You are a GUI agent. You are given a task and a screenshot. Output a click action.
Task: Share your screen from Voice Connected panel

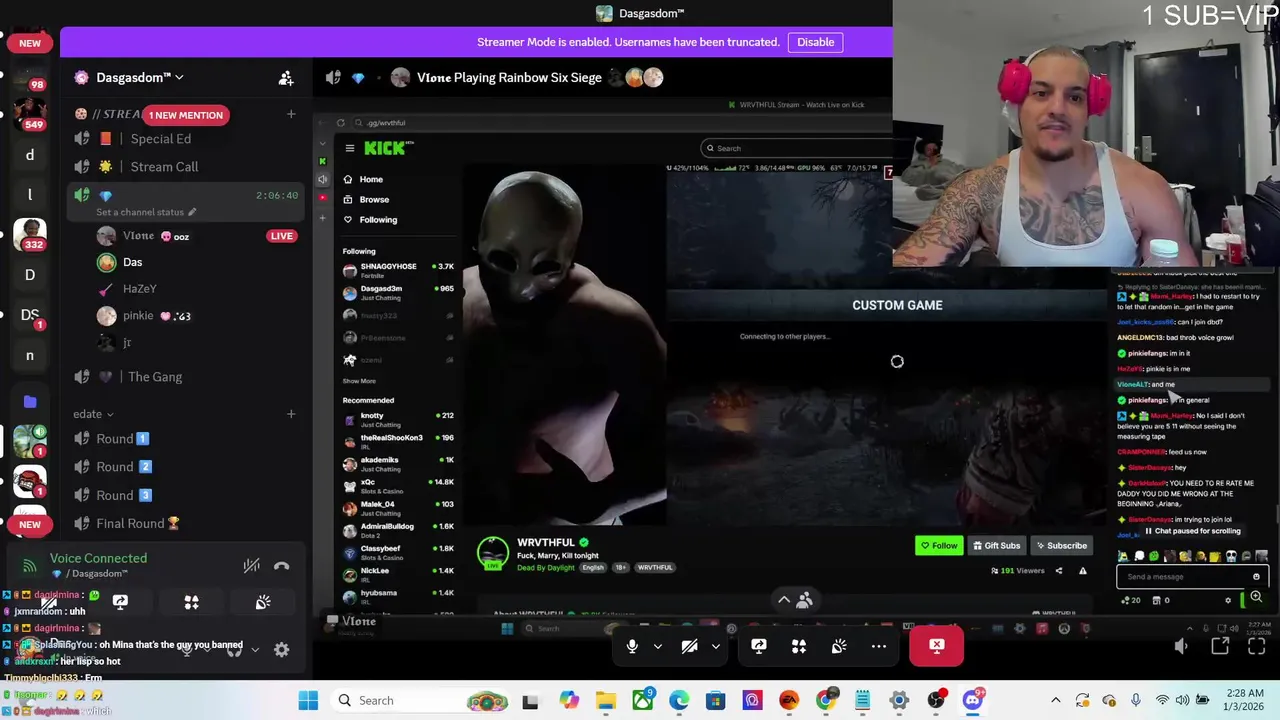pyautogui.click(x=120, y=602)
